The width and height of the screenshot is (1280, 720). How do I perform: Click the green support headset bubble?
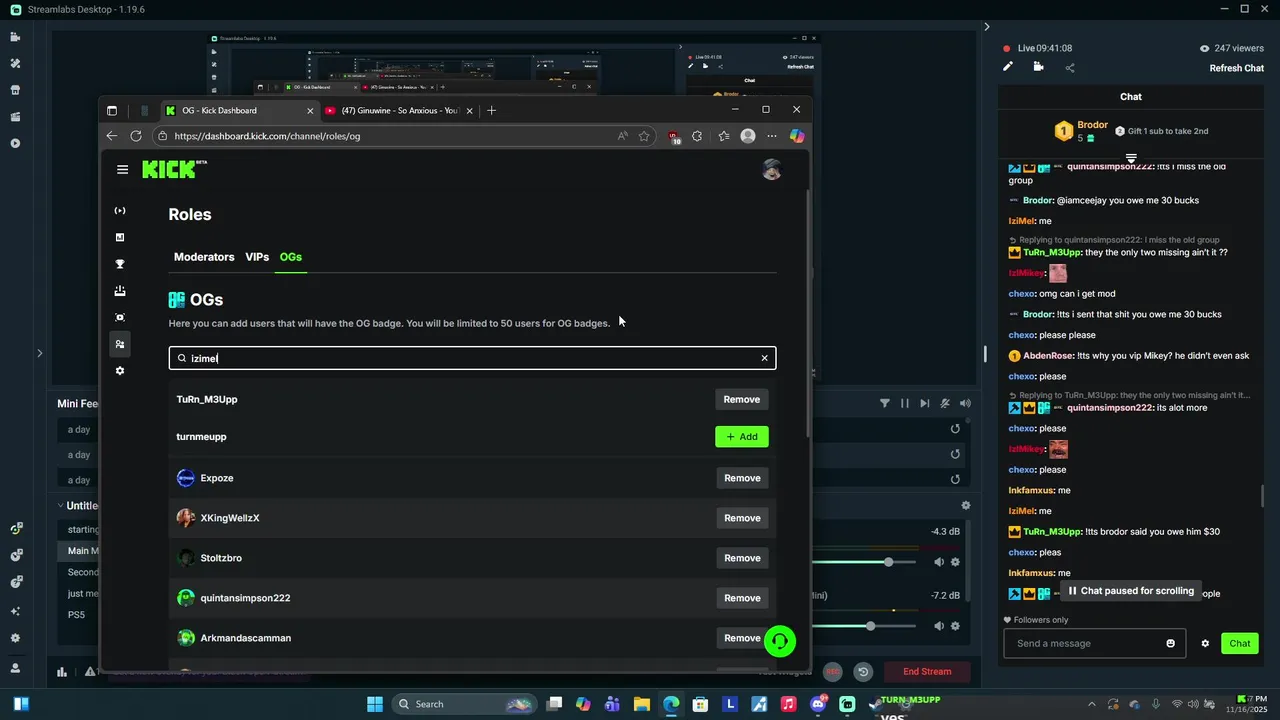(780, 641)
